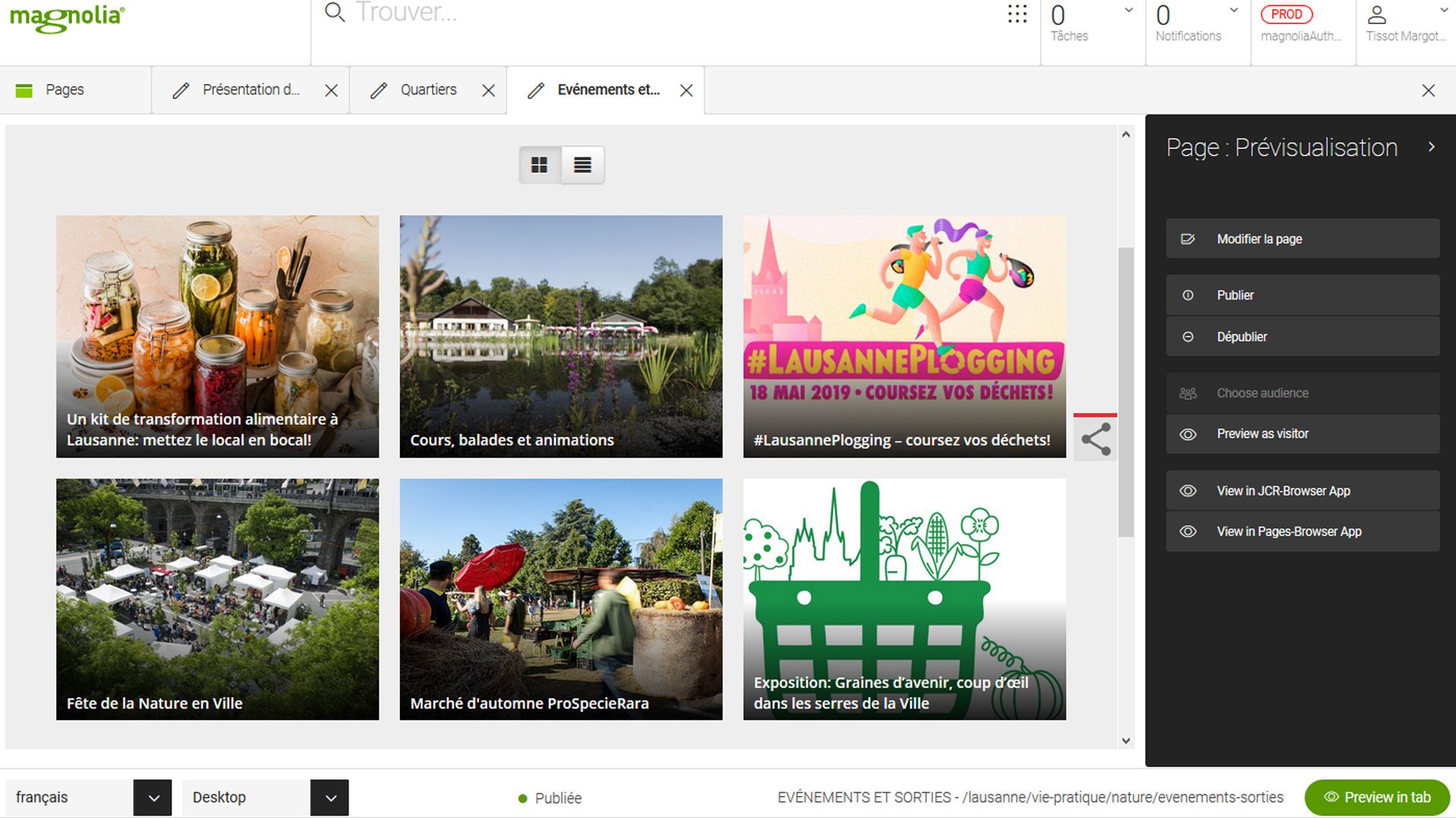Screen dimensions: 1456x818
Task: Open the app launcher grid icon
Action: (1017, 14)
